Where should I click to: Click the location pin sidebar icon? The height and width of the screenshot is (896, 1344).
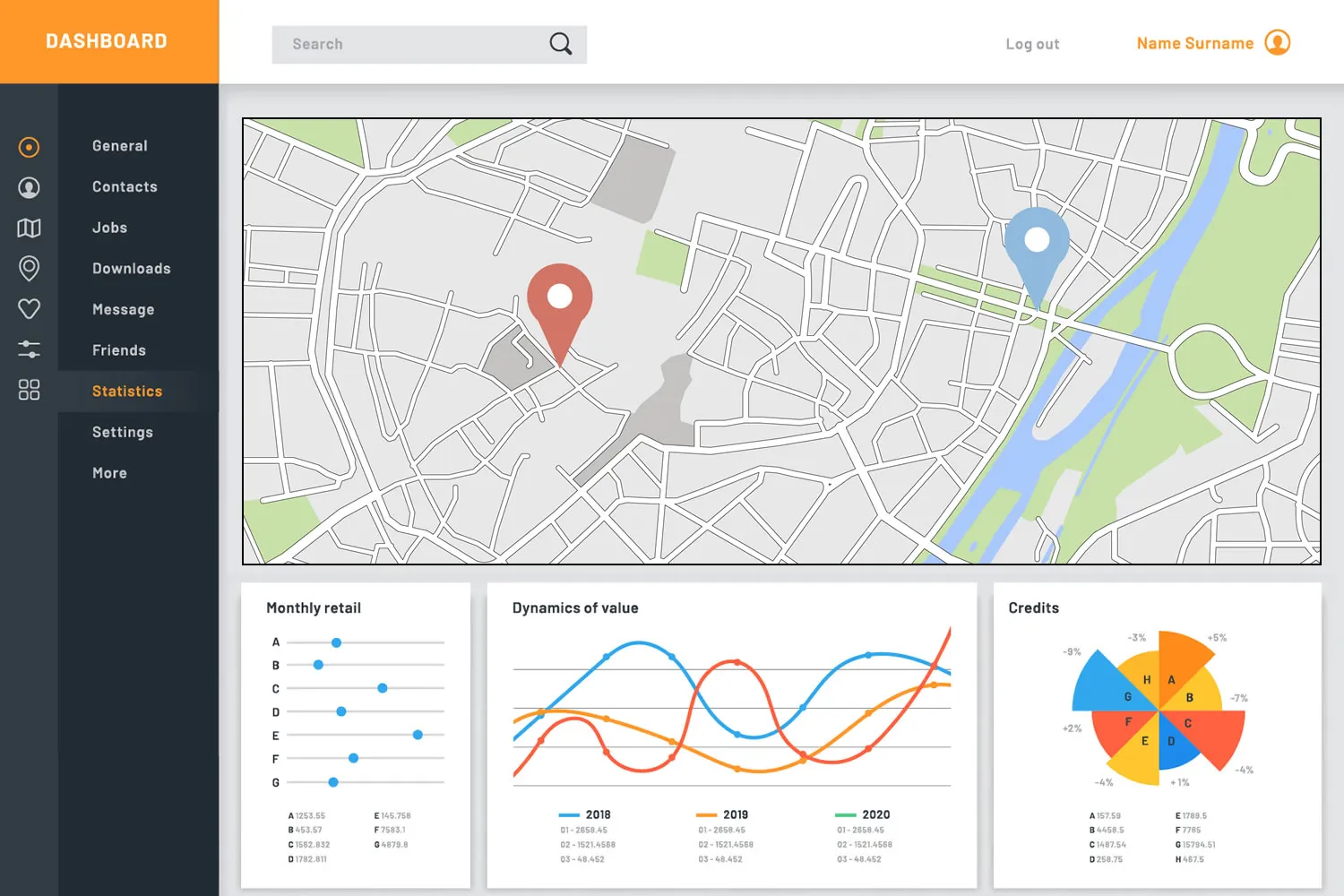click(29, 268)
